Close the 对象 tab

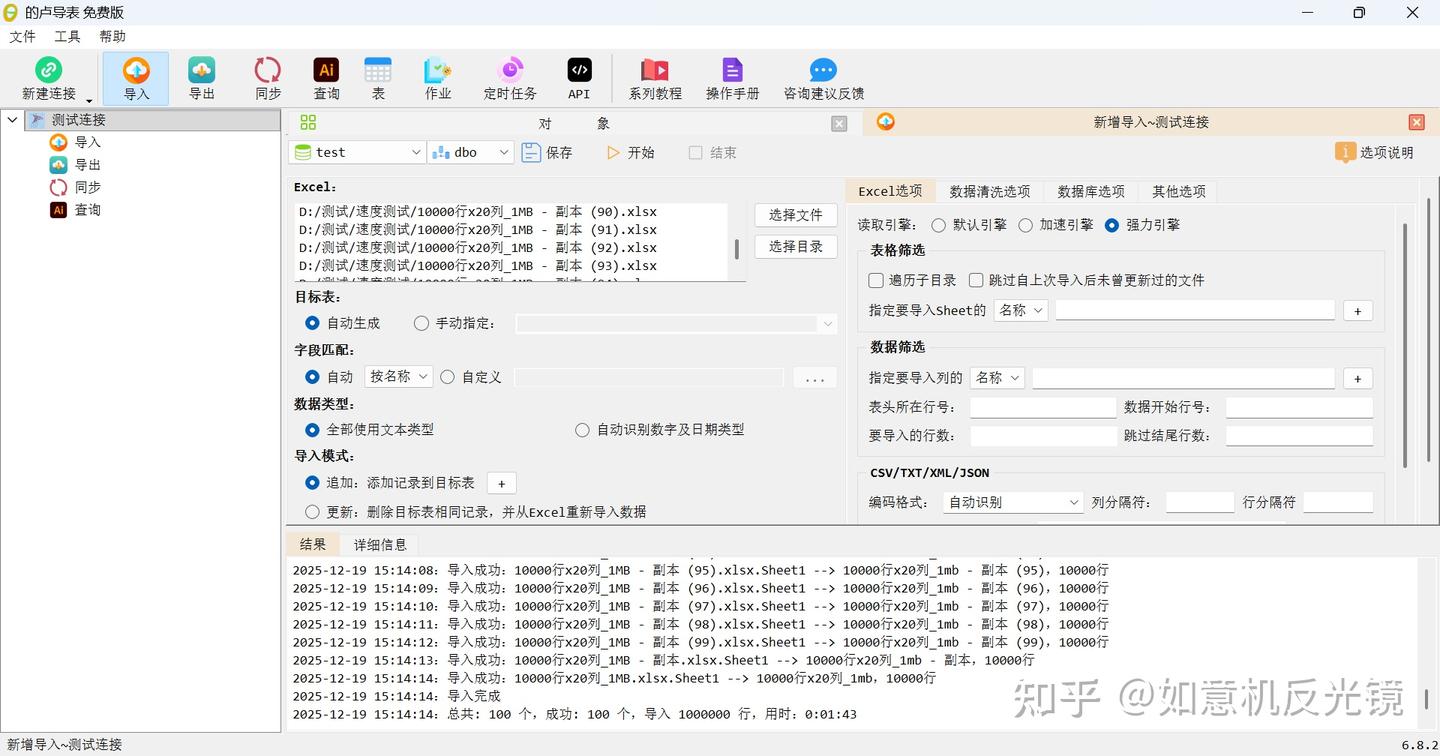pyautogui.click(x=839, y=123)
